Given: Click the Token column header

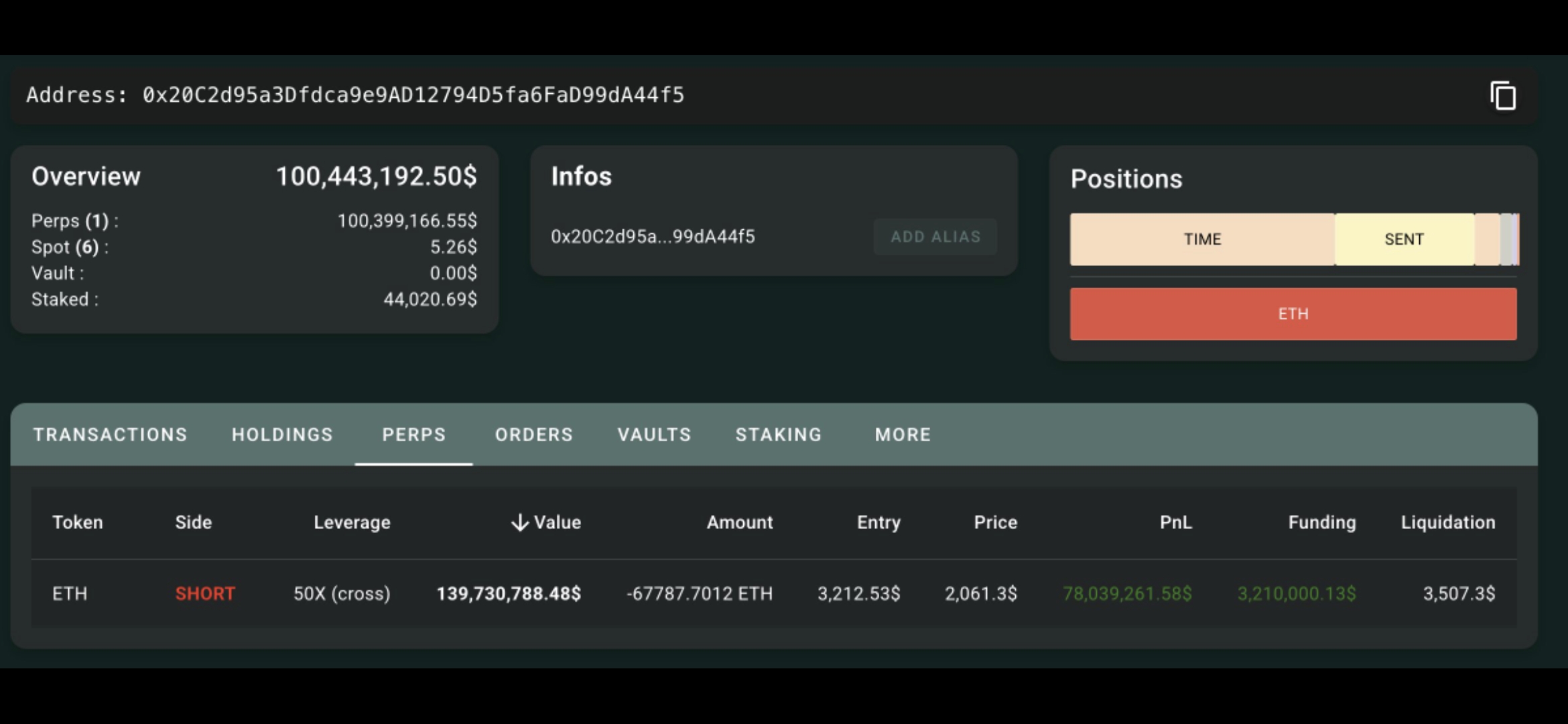Looking at the screenshot, I should (78, 522).
